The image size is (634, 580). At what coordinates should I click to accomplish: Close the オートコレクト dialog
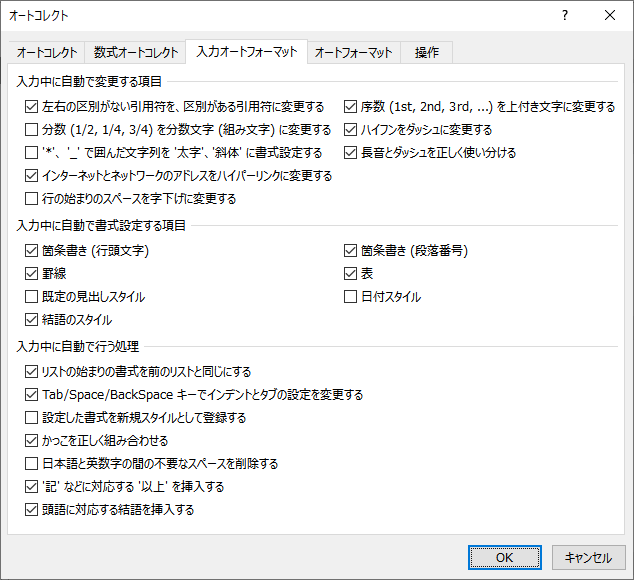coord(610,15)
